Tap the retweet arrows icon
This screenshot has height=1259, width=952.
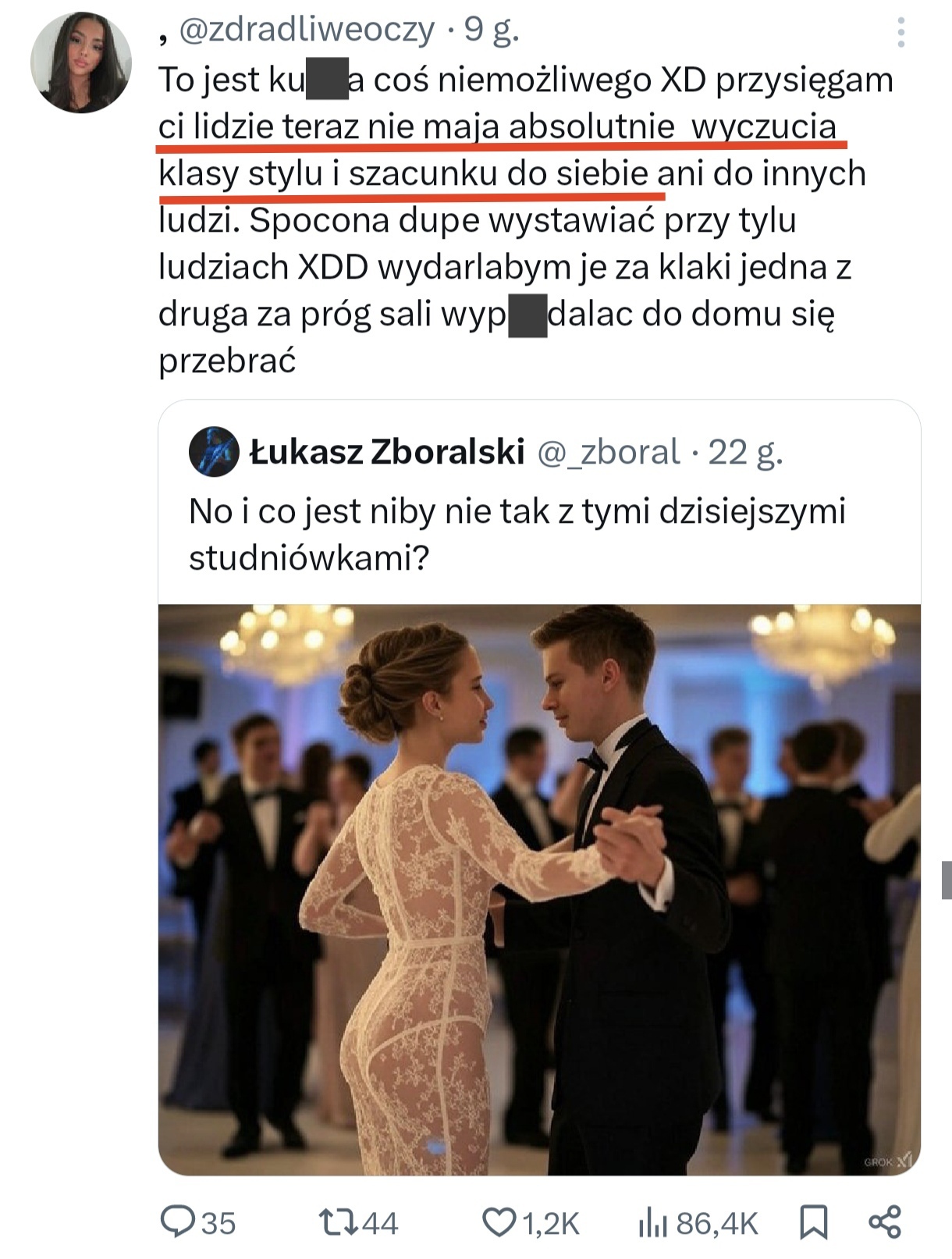pos(339,1222)
